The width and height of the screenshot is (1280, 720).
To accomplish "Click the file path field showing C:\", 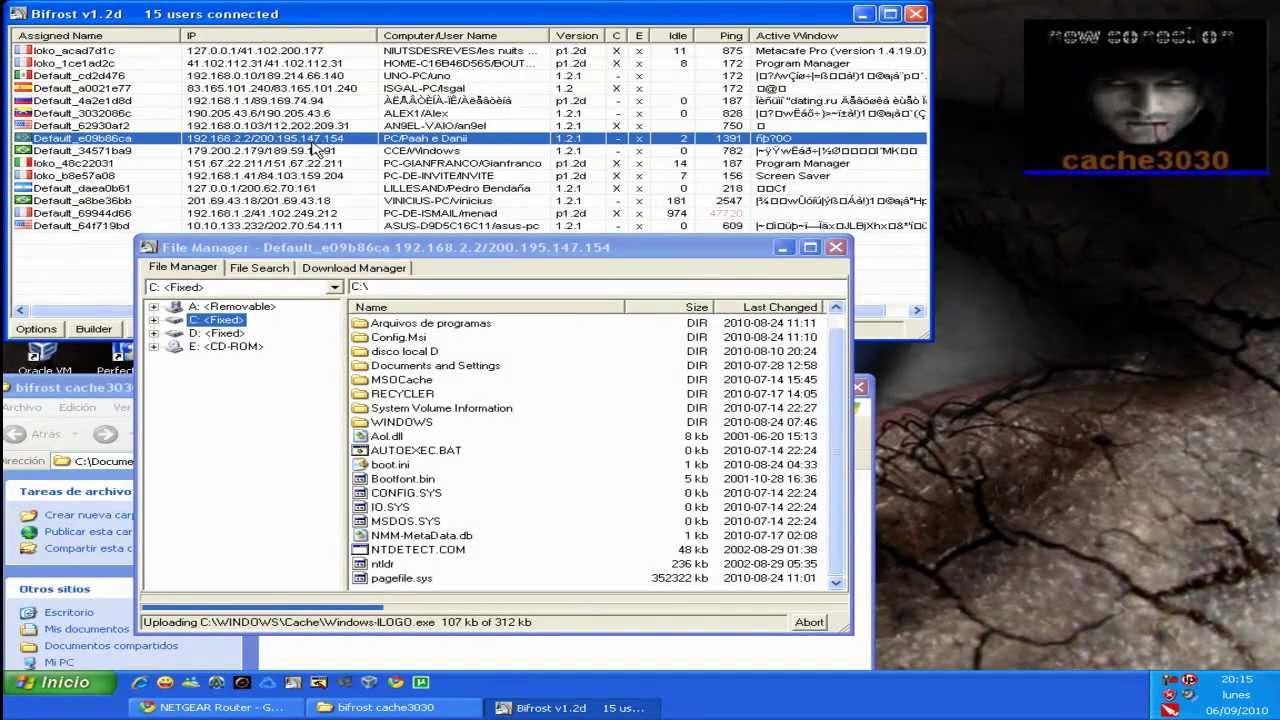I will tap(597, 287).
